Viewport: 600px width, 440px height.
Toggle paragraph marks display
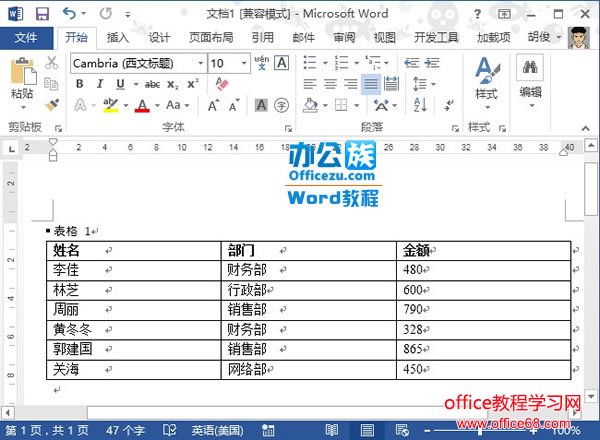(448, 104)
